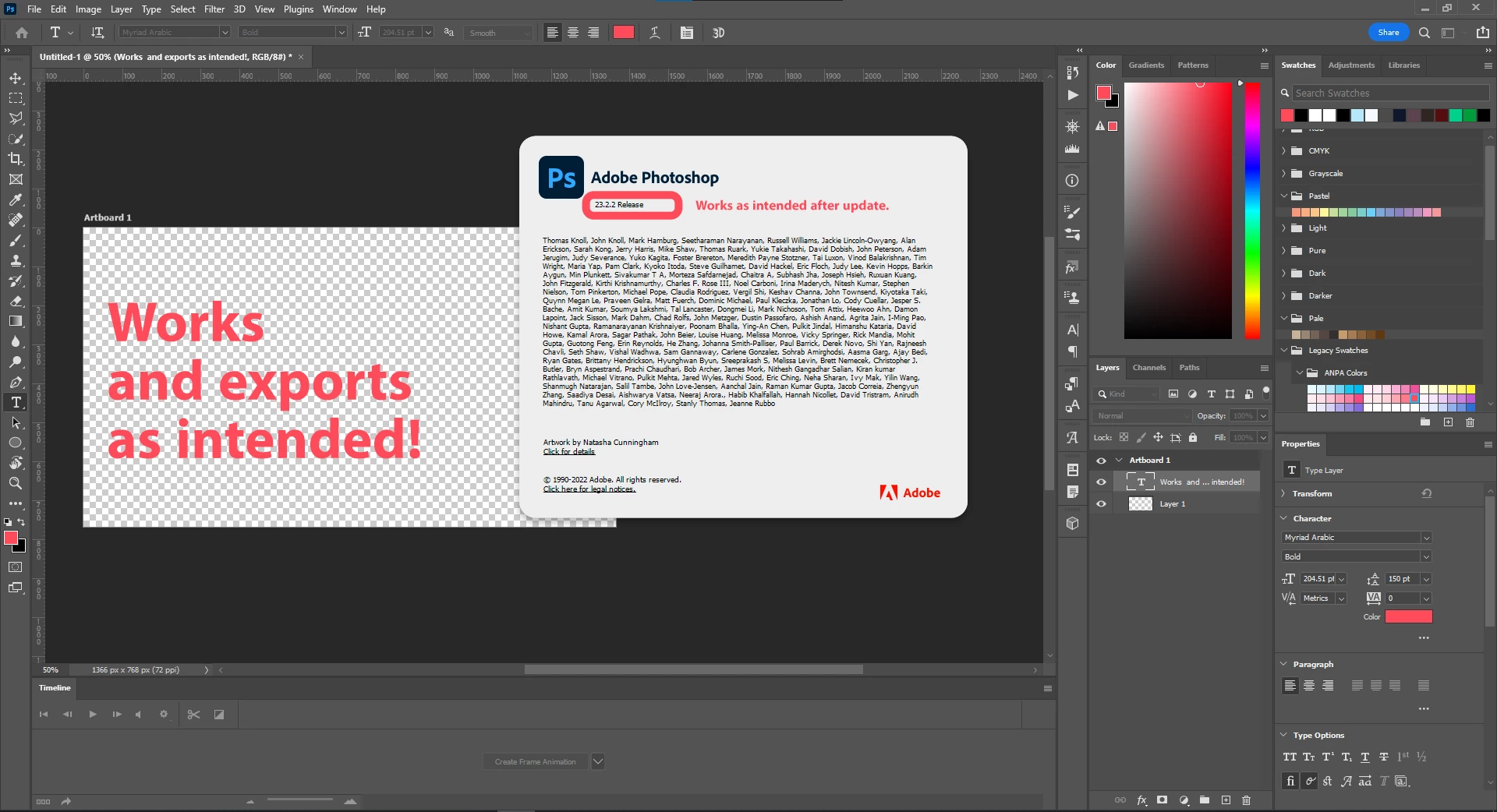Switch to the Adjustments tab

tap(1351, 65)
